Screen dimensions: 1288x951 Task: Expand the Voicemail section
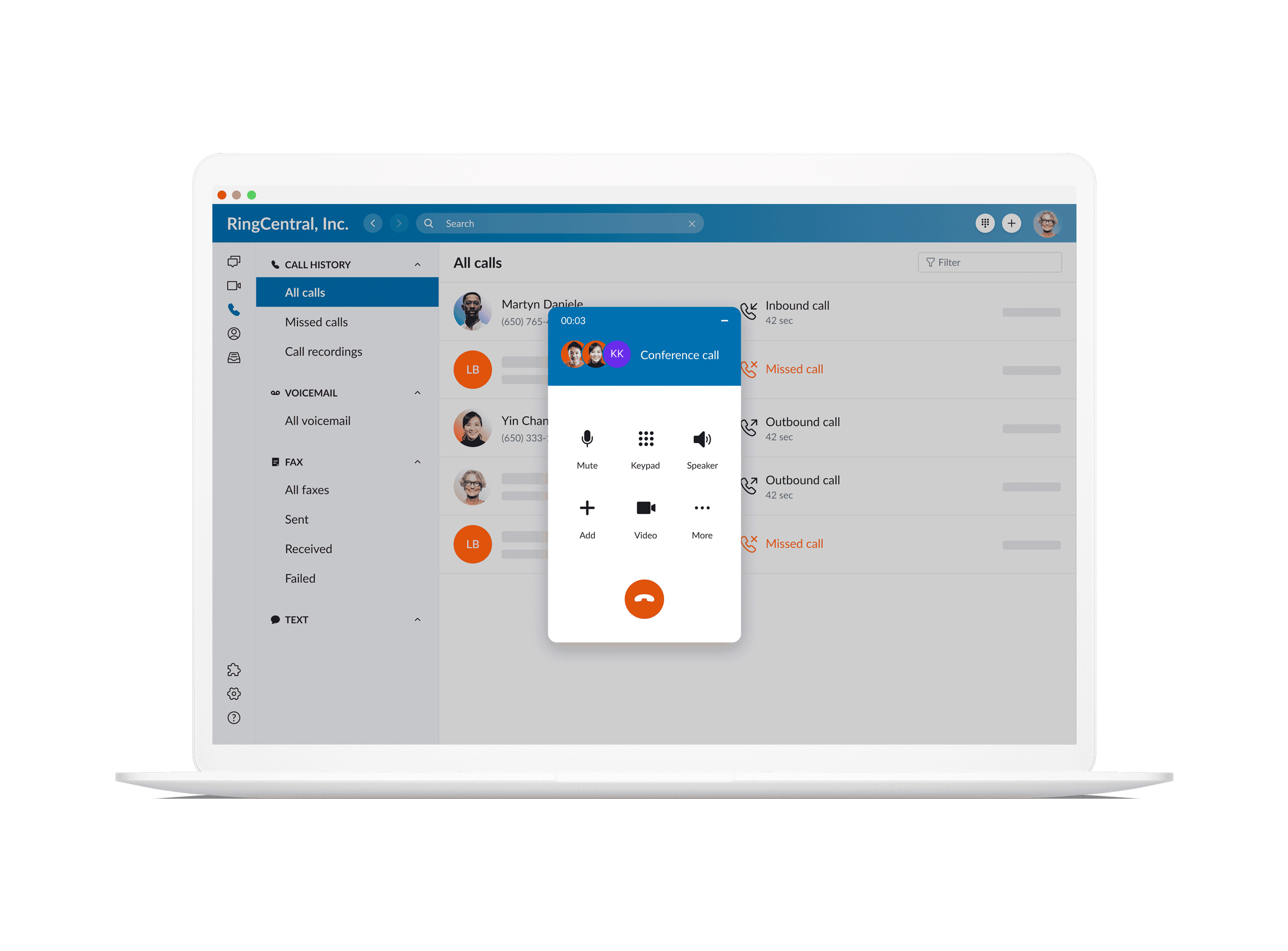coord(419,392)
